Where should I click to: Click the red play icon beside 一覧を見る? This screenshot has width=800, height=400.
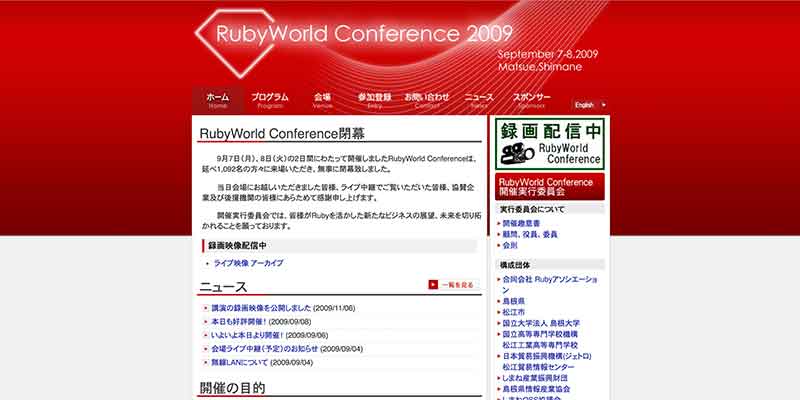point(433,285)
